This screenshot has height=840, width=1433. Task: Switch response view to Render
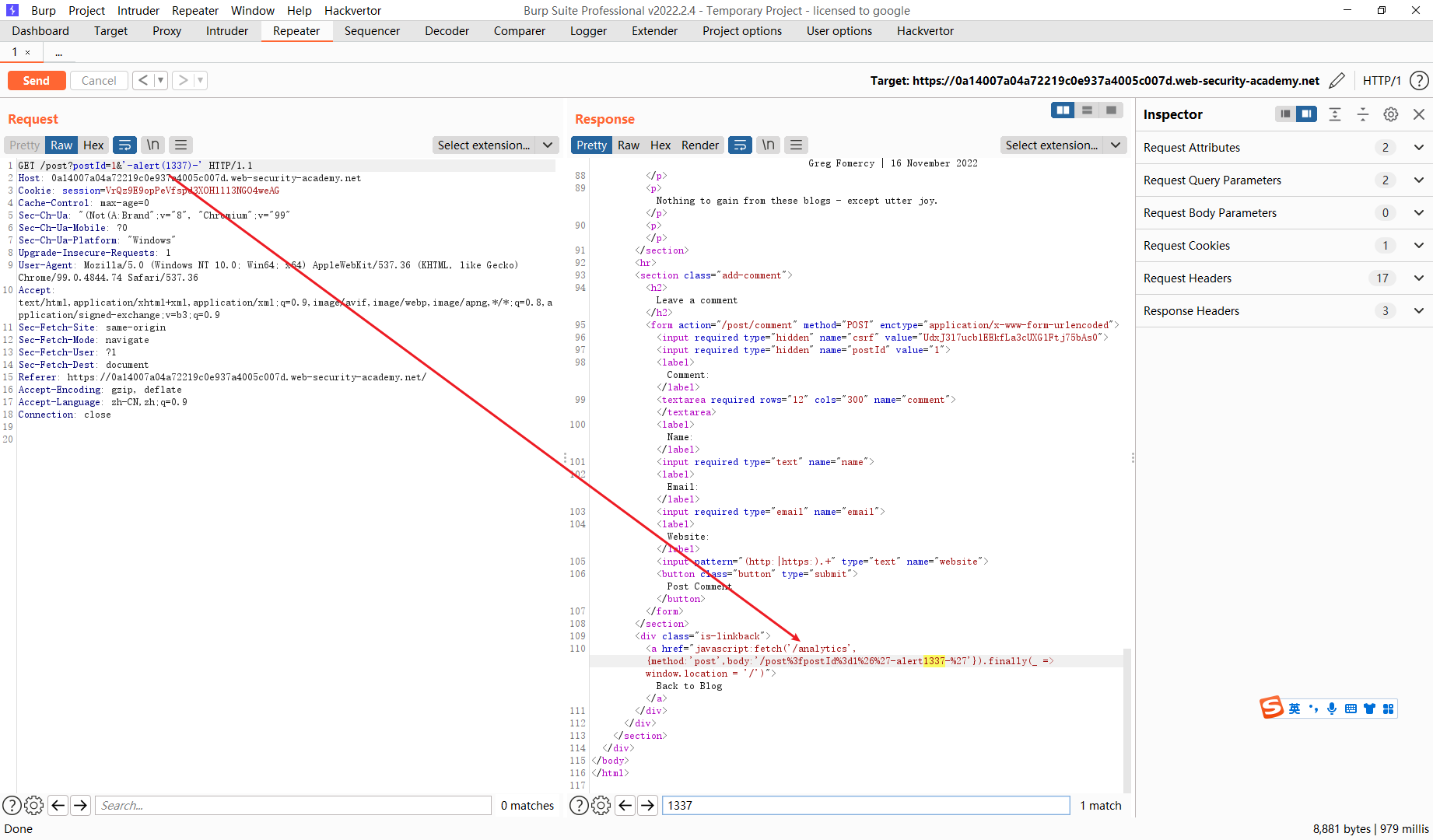(x=700, y=145)
